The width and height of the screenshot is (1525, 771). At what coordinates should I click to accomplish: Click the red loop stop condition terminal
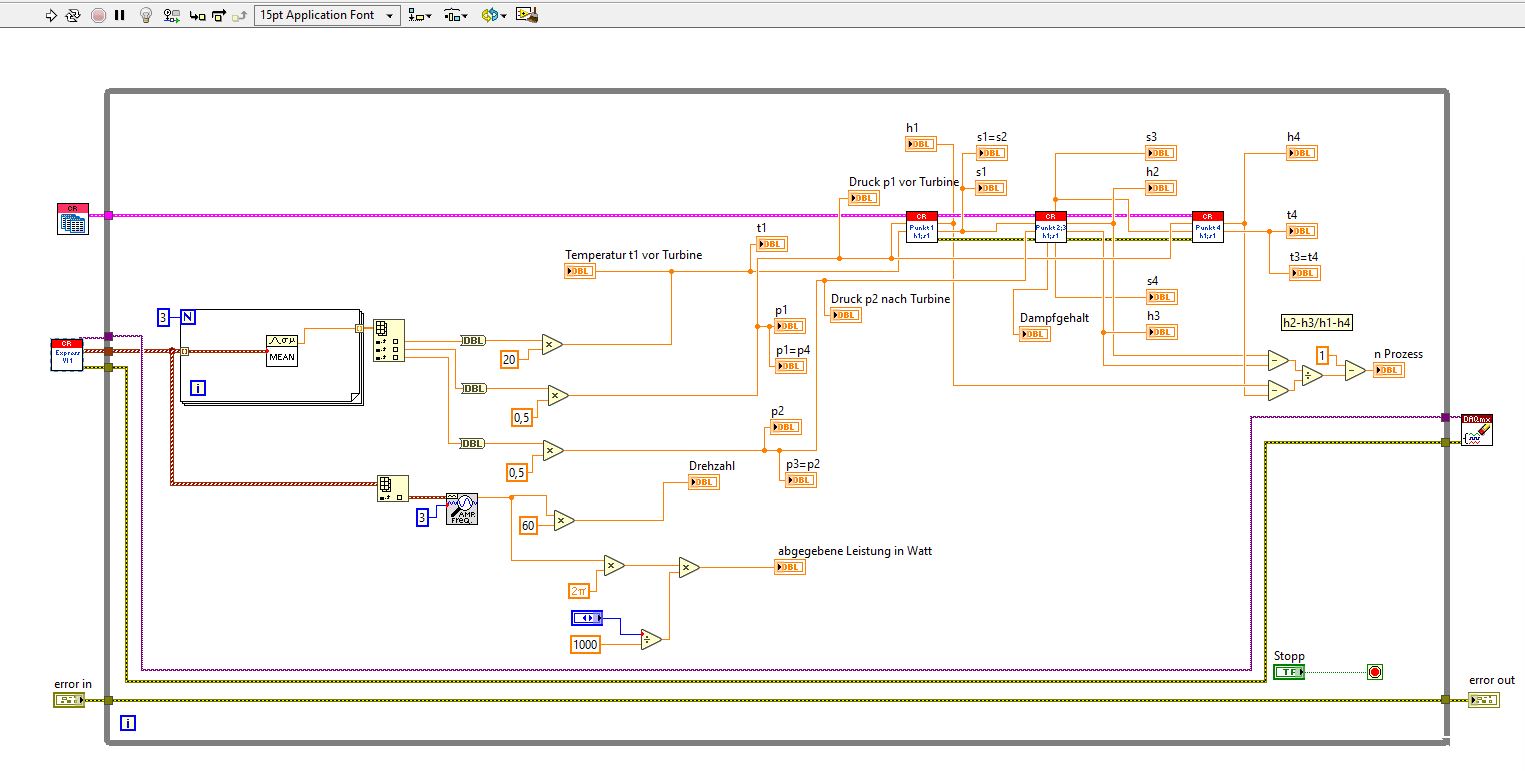(x=1374, y=672)
